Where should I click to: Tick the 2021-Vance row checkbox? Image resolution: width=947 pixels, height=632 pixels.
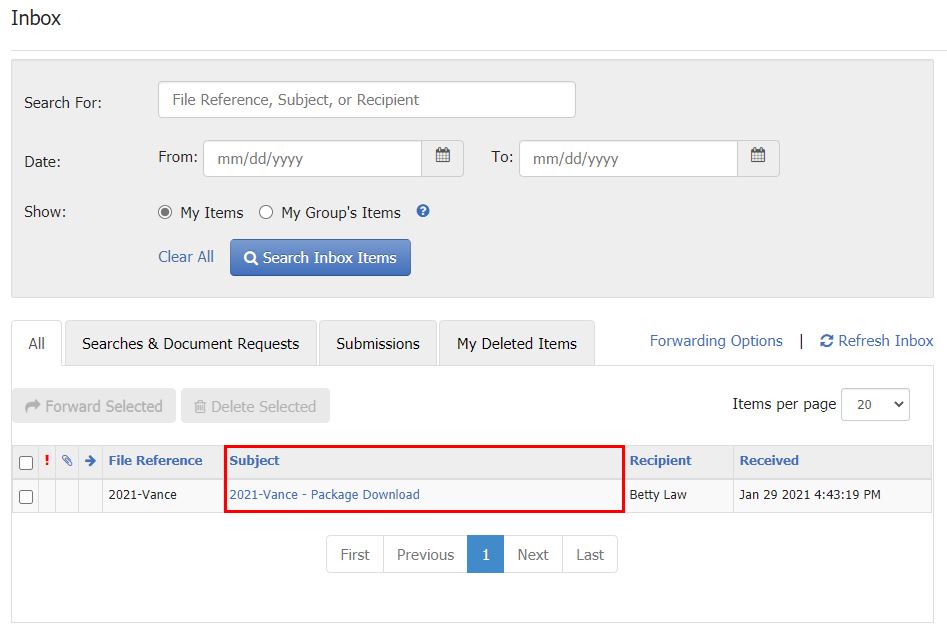click(x=26, y=497)
